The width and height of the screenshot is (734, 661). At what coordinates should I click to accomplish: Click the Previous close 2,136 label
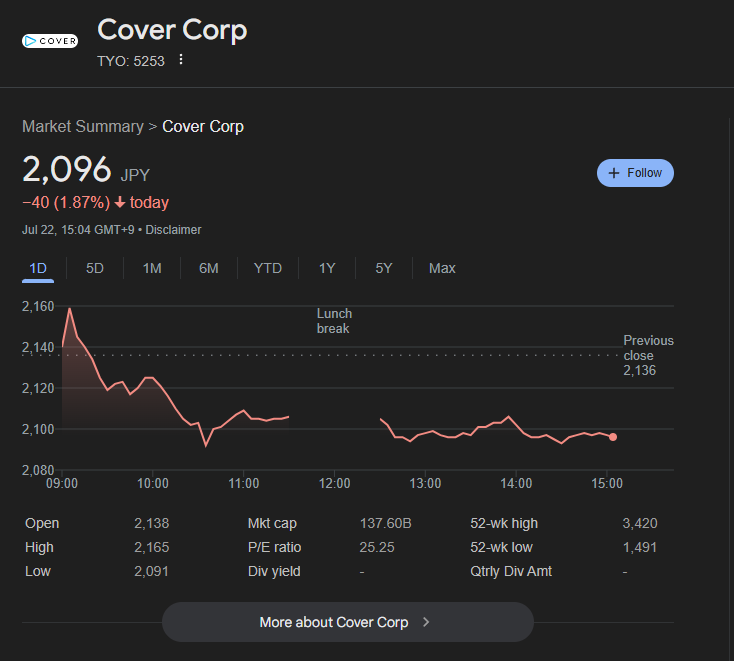648,355
